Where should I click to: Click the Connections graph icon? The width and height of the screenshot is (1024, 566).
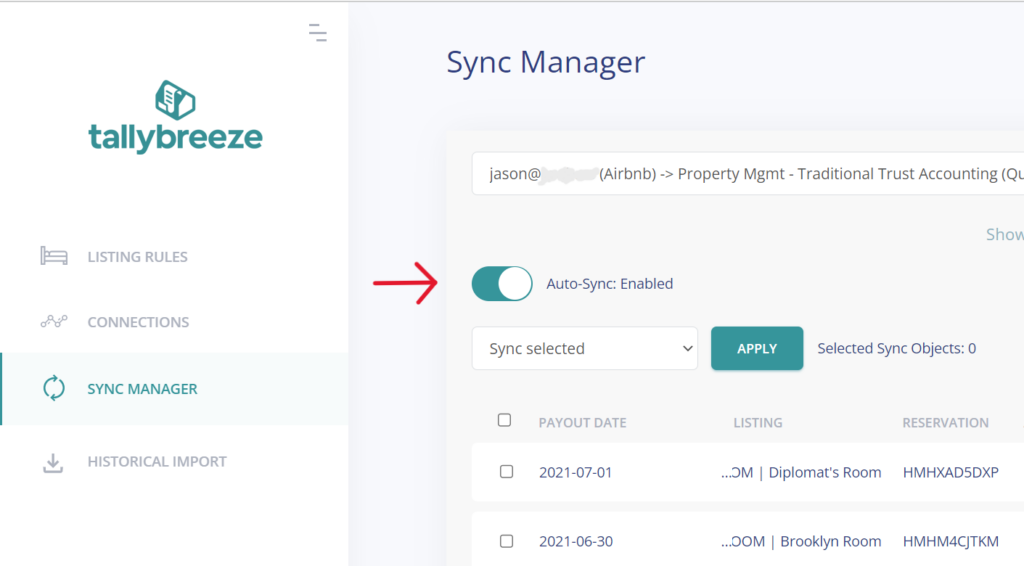click(53, 322)
